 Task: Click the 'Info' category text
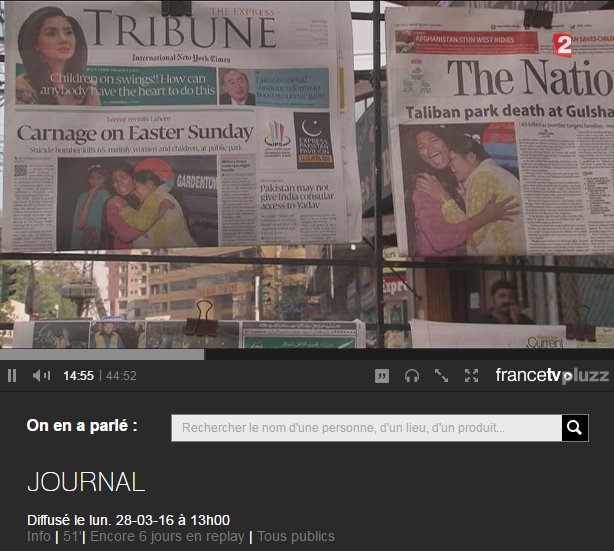pyautogui.click(x=39, y=536)
